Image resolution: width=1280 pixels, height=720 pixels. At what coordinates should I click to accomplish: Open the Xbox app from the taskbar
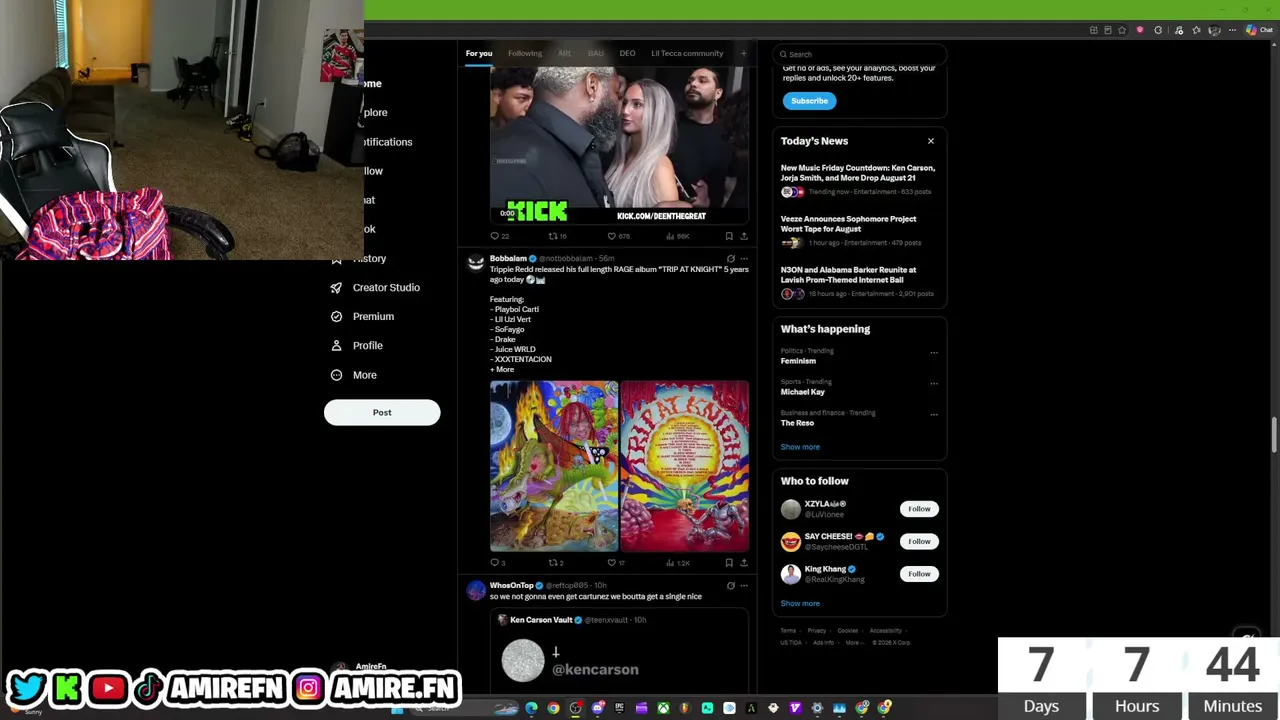coord(663,708)
